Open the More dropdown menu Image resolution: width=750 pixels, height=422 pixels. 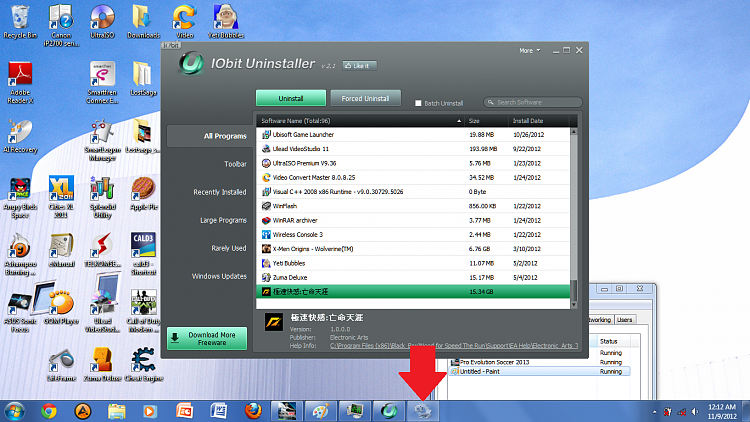point(529,51)
